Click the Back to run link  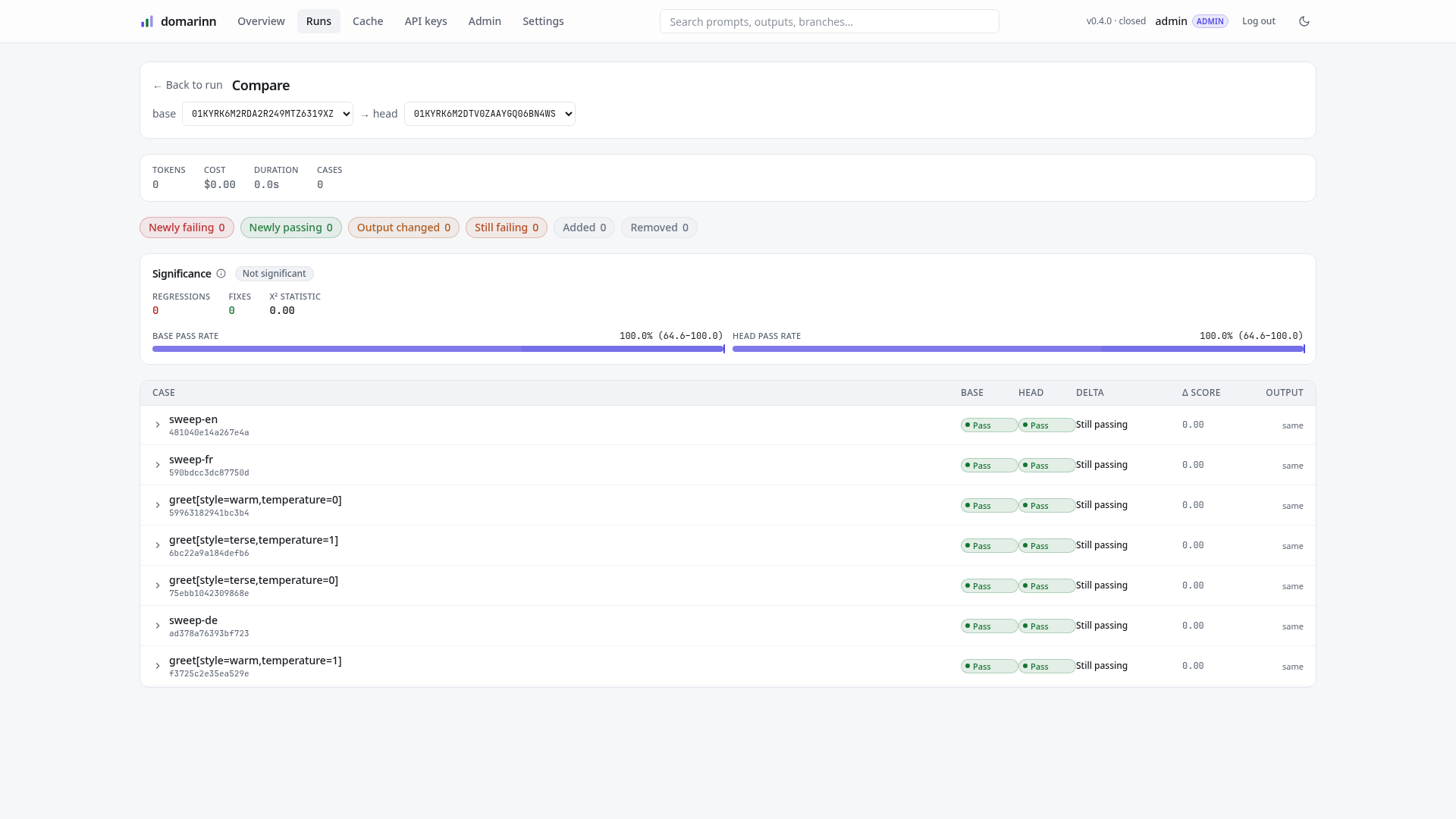pyautogui.click(x=187, y=85)
